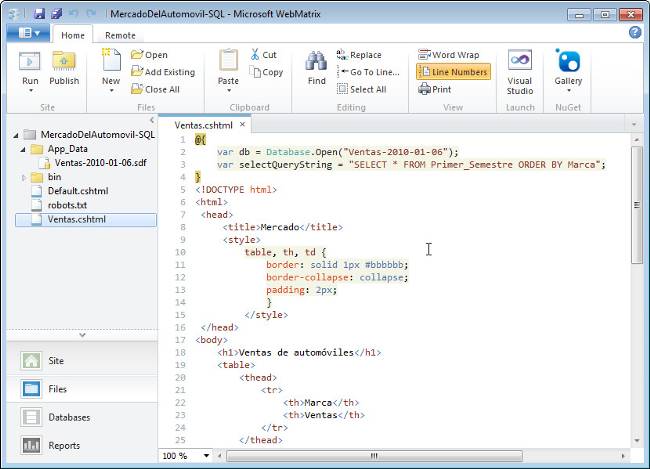Screen dimensions: 650x469
Task: Select the Home ribbon tab
Action: (73, 35)
